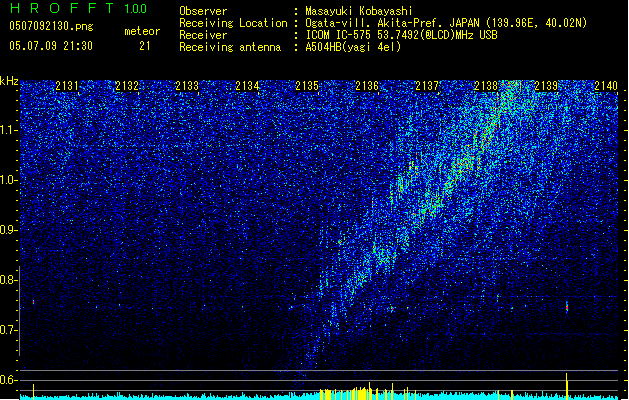Viewport: 629px width, 400px height.
Task: Click the 'Receiver' field label
Action: coord(203,35)
